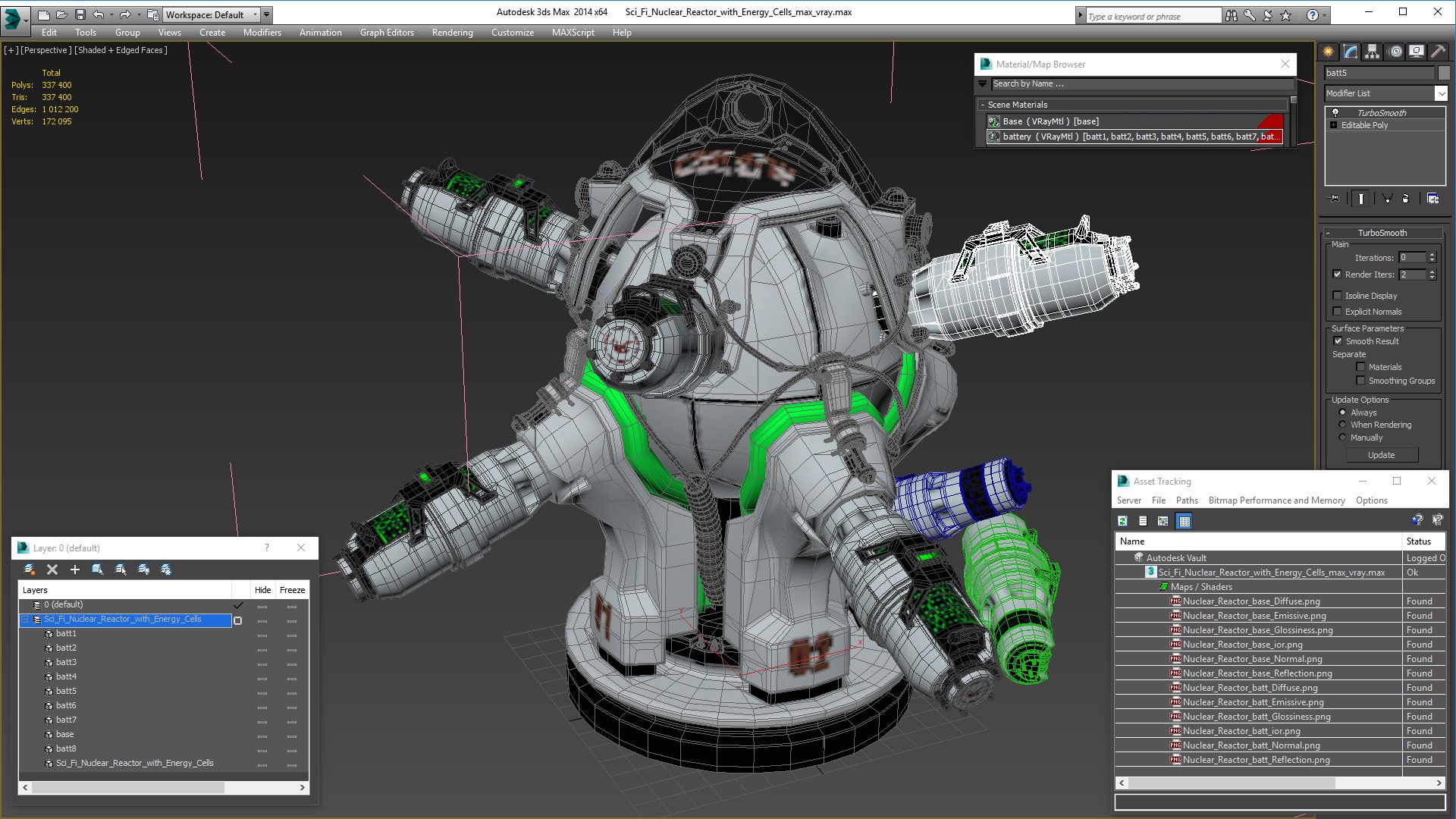Toggle Show End Result icon
This screenshot has width=1456, height=819.
click(1361, 199)
